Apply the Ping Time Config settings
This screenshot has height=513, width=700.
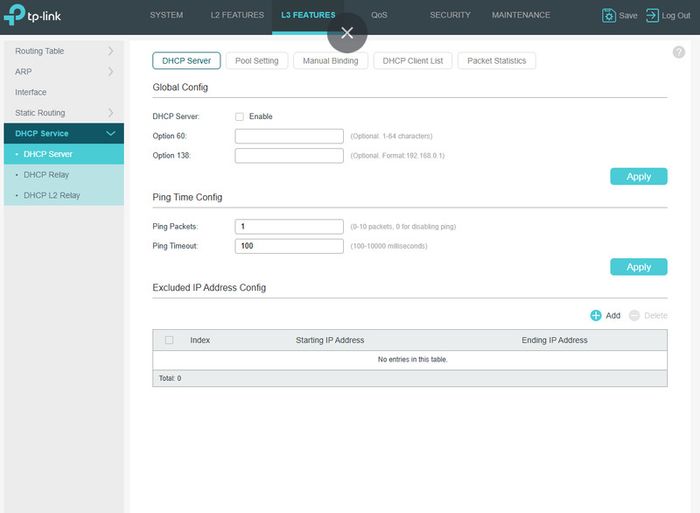point(638,267)
